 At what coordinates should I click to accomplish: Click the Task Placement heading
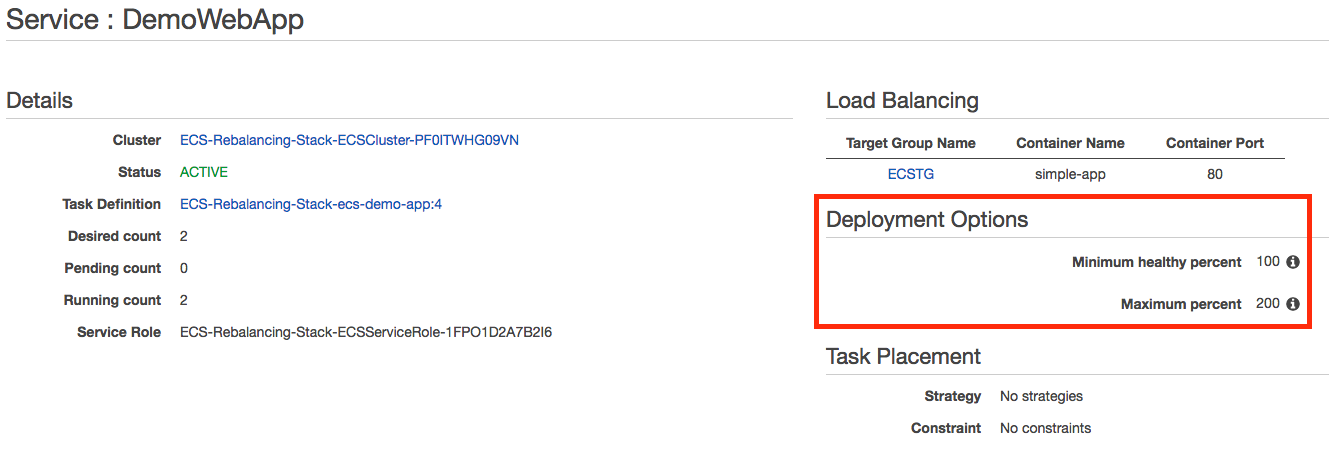click(903, 356)
